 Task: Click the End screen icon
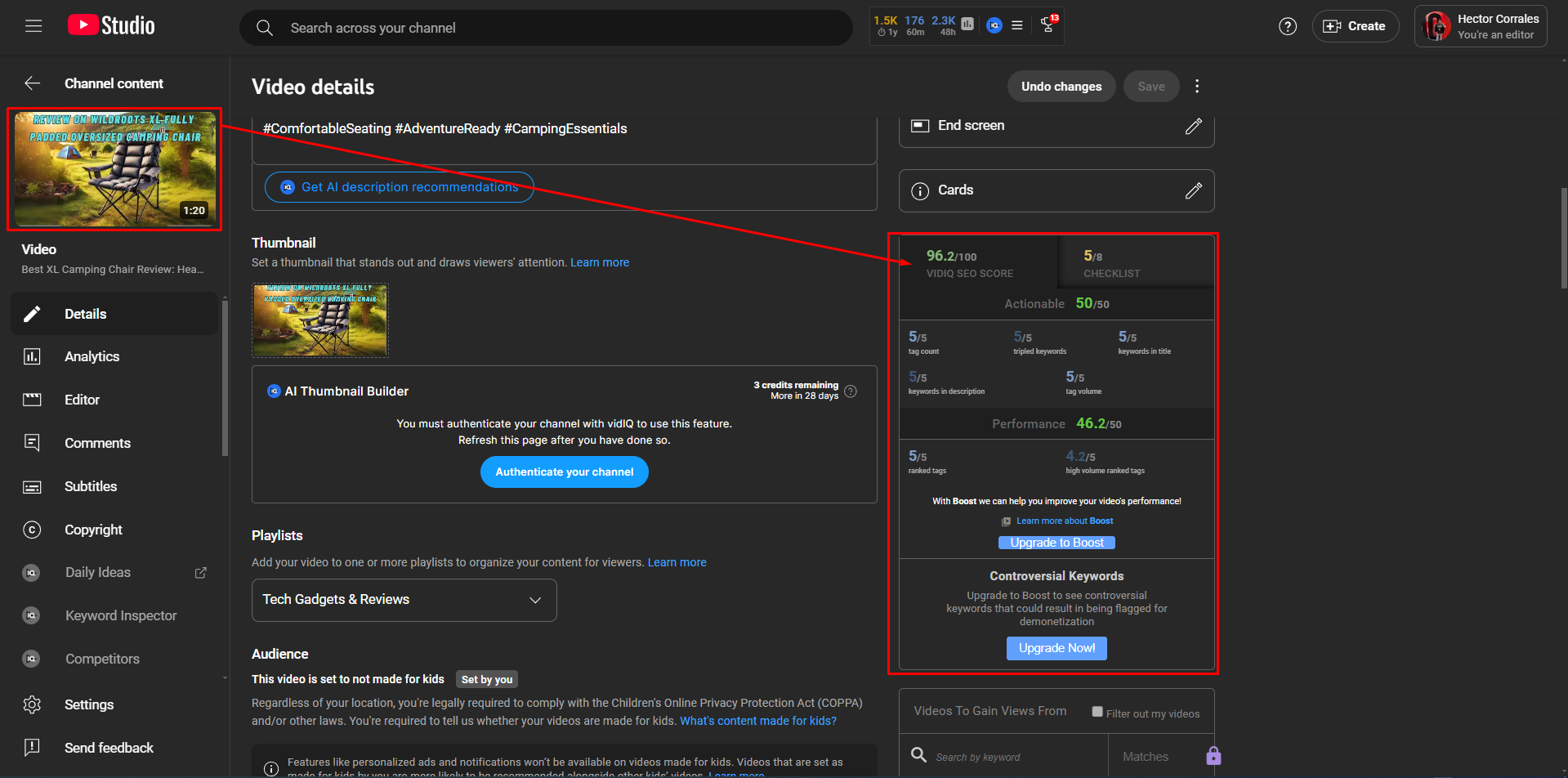point(920,126)
